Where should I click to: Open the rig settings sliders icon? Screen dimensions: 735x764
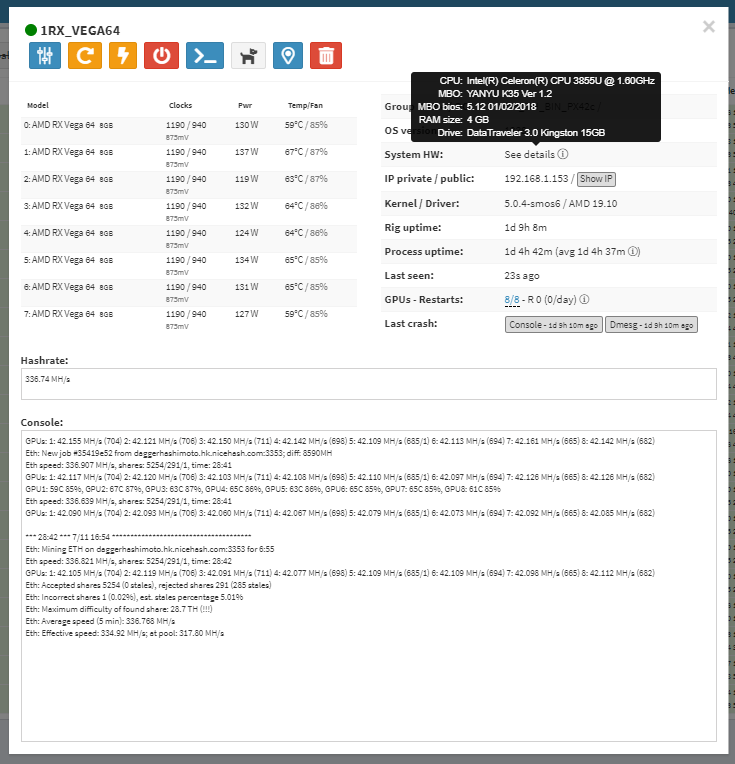(45, 56)
